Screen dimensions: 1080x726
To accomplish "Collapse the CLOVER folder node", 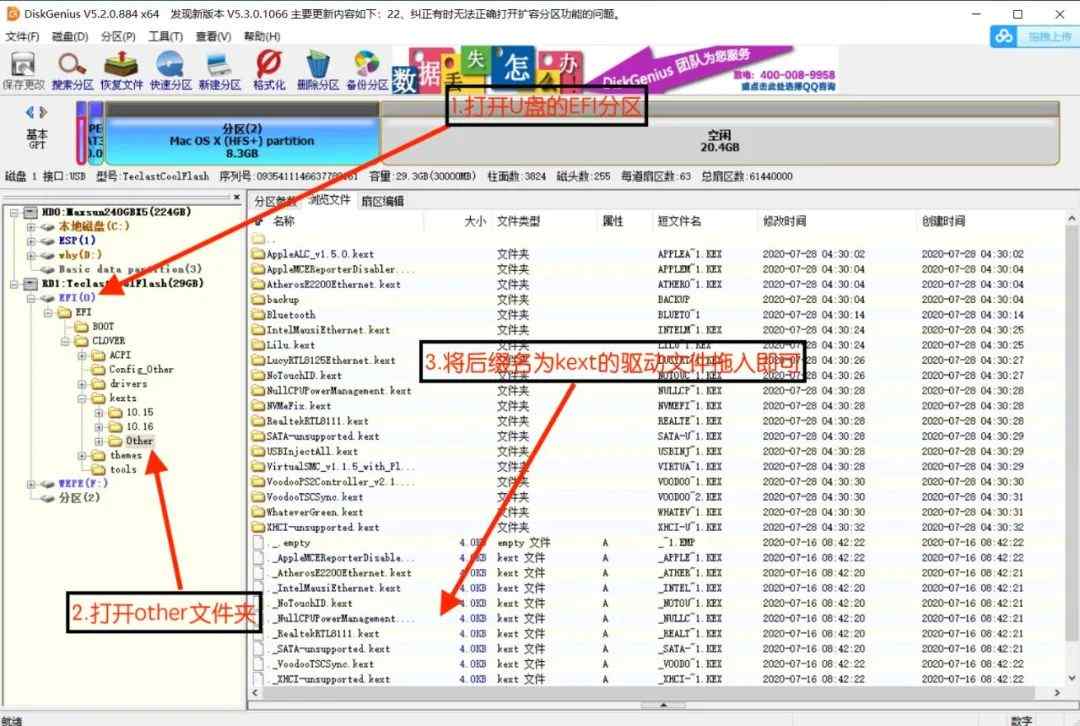I will (65, 341).
